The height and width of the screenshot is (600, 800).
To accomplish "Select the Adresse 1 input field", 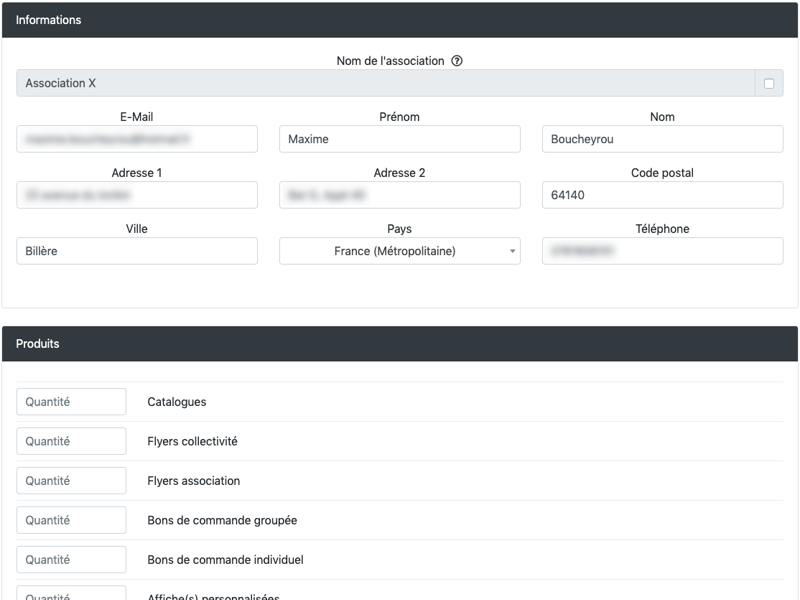I will [x=137, y=195].
